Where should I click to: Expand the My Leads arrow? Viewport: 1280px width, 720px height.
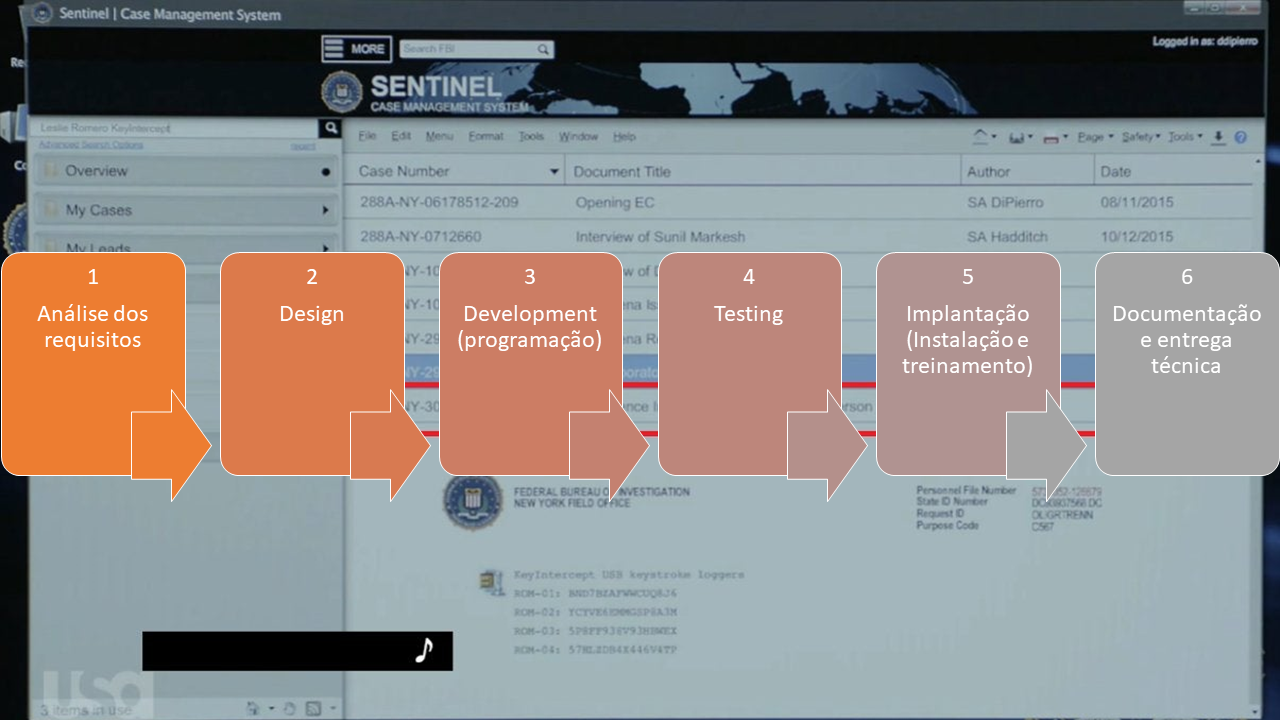pos(326,247)
